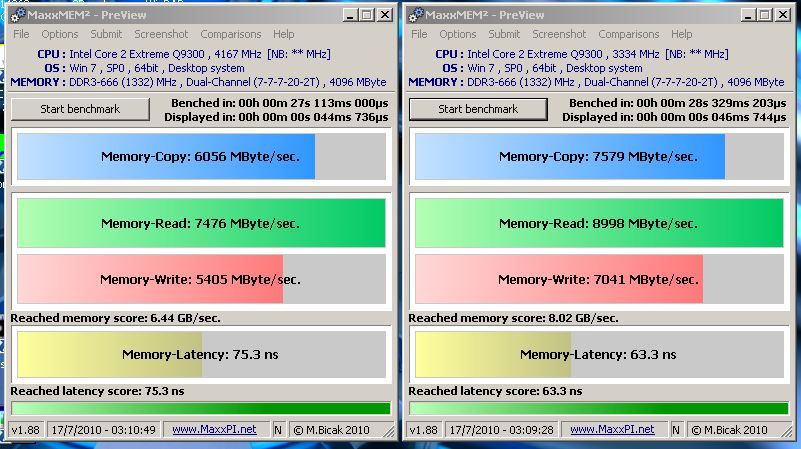Click © M.Bicak 2010 in right status bar

click(x=729, y=430)
